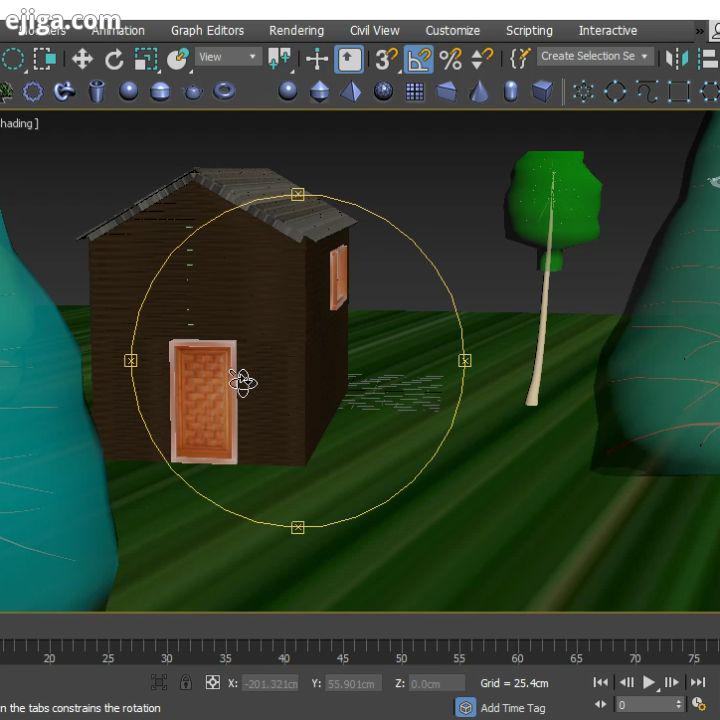This screenshot has width=720, height=720.
Task: Toggle Keyboard Shortcut Override button
Action: [349, 59]
